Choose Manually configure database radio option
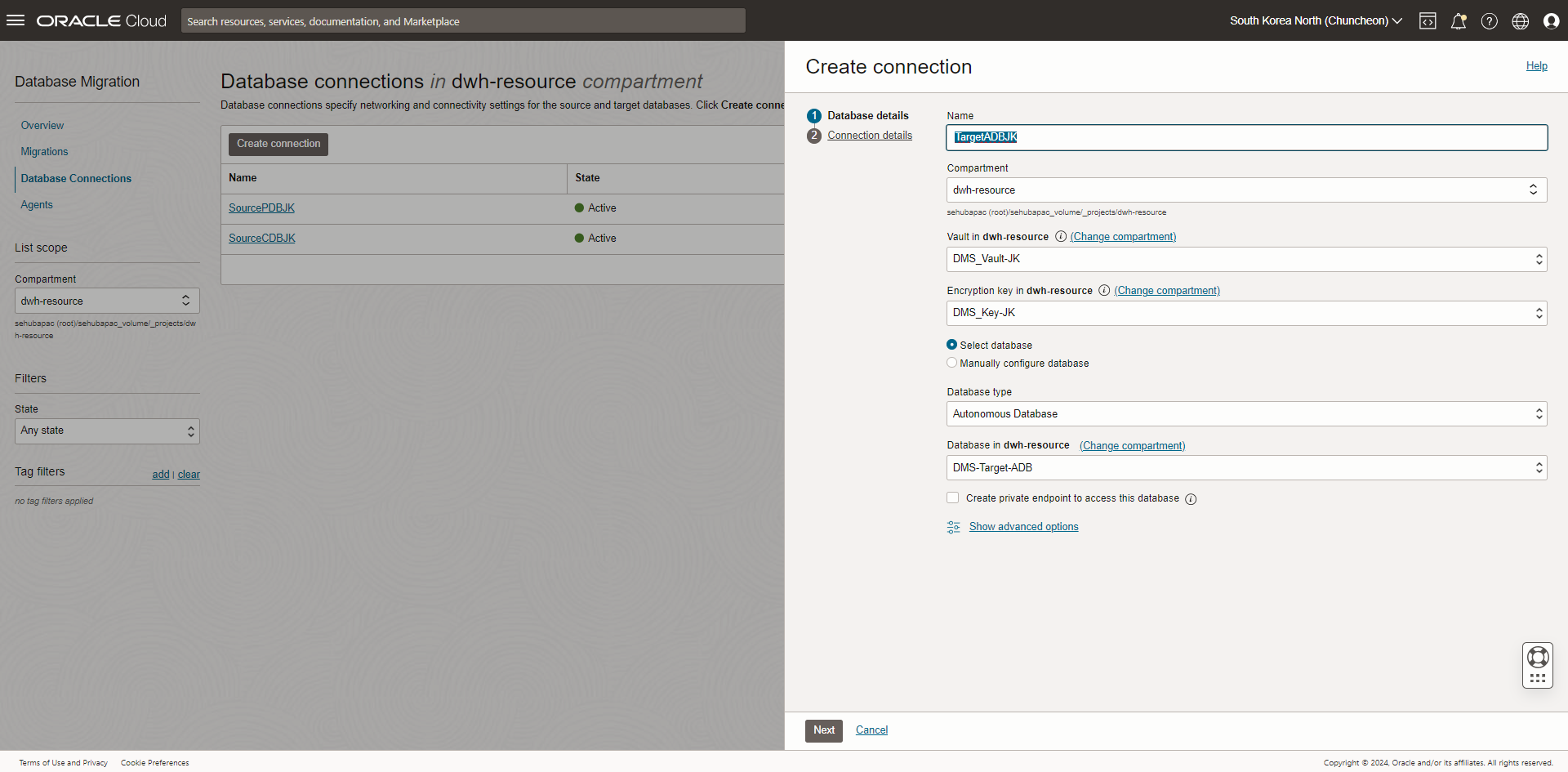The image size is (1568, 772). 952,363
